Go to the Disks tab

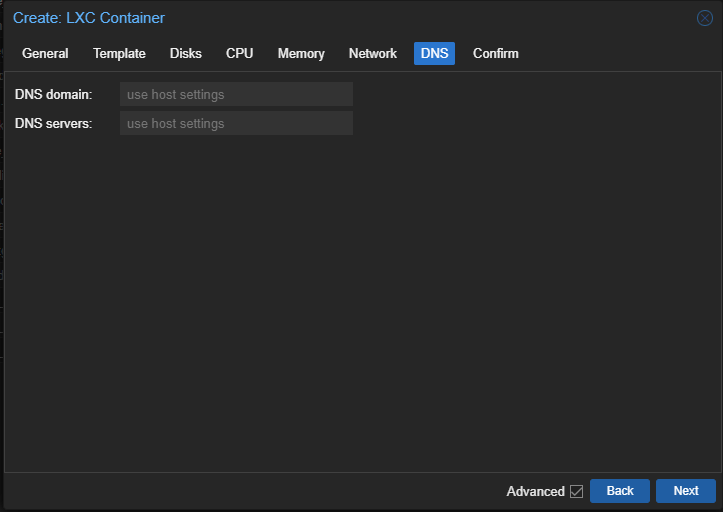click(186, 54)
